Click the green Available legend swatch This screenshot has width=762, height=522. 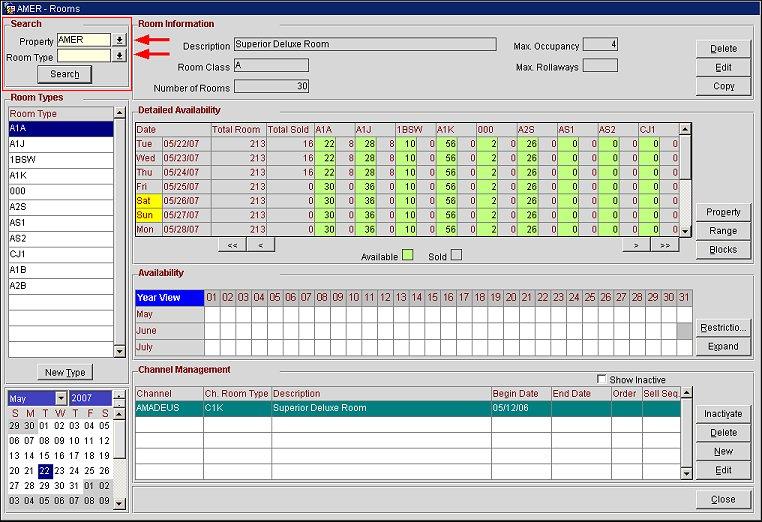(407, 257)
